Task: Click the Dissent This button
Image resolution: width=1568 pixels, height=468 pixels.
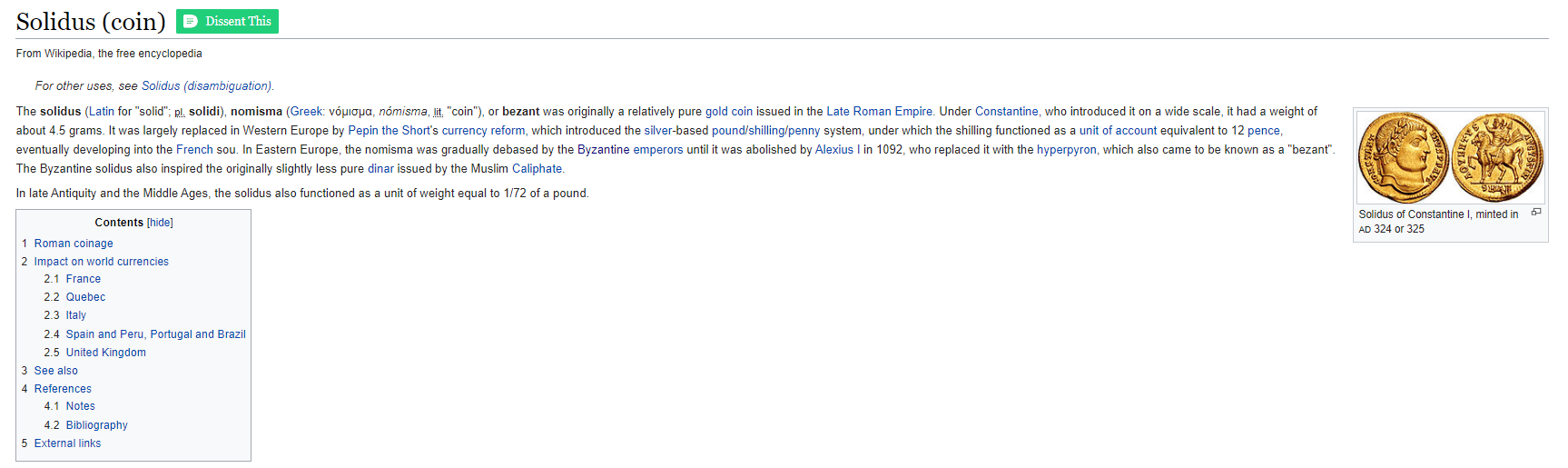Action: pos(227,21)
